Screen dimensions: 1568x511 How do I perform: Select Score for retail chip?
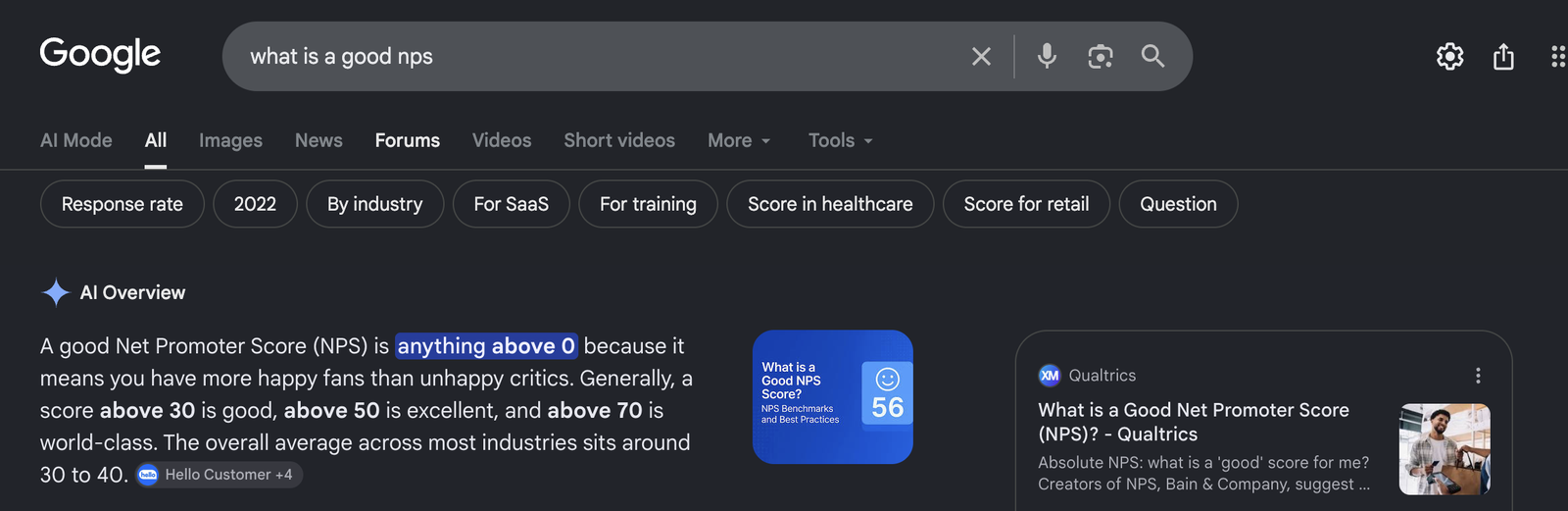1027,204
